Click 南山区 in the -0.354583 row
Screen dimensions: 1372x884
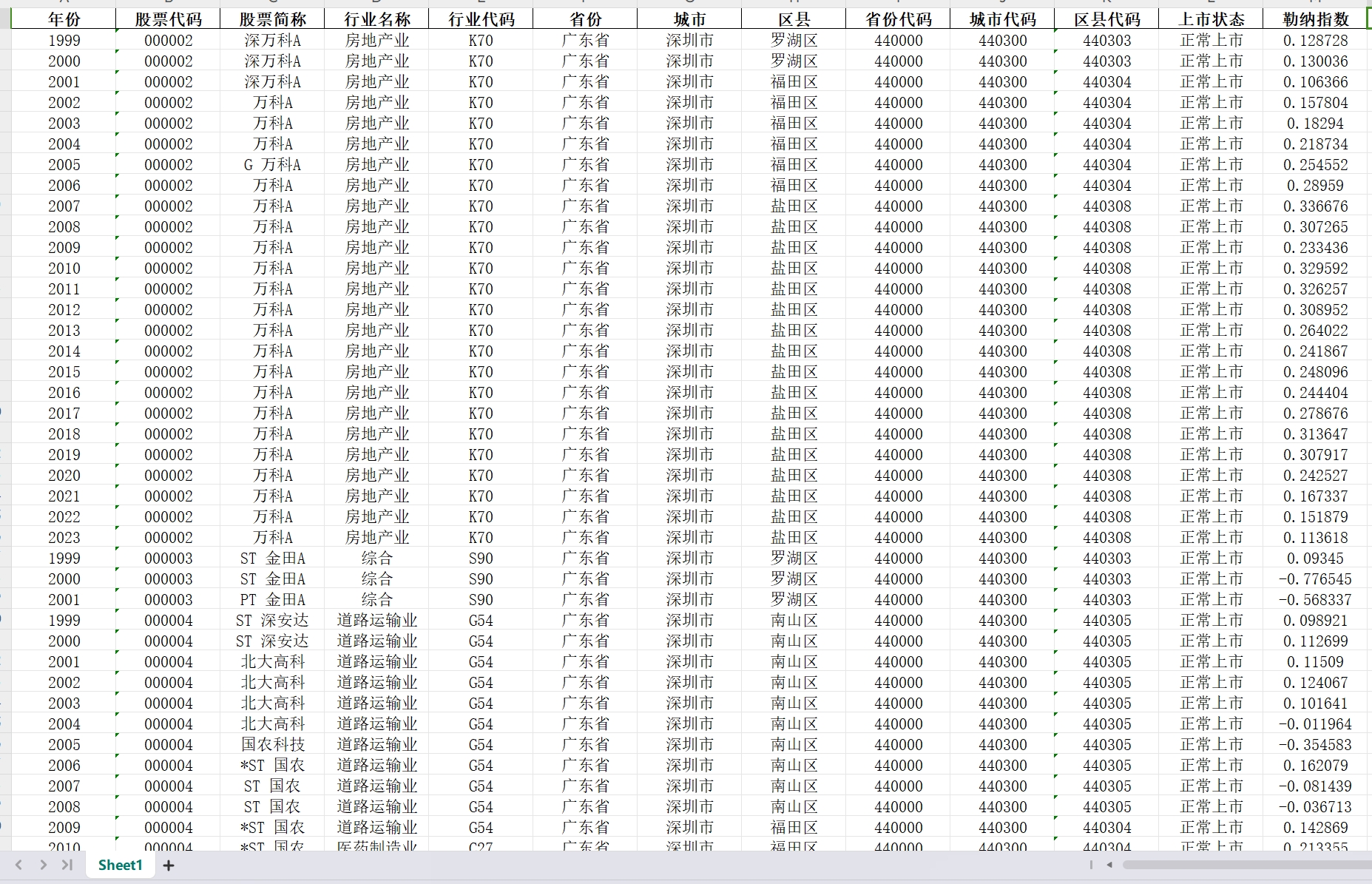click(x=794, y=745)
